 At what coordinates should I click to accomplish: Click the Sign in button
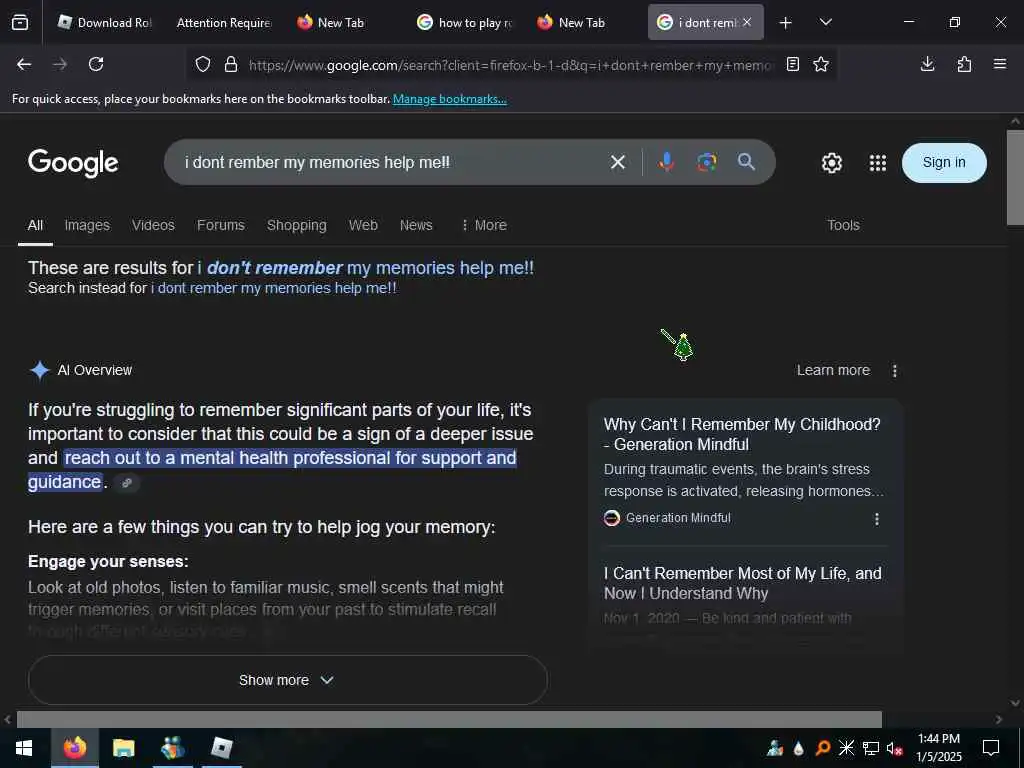point(944,163)
